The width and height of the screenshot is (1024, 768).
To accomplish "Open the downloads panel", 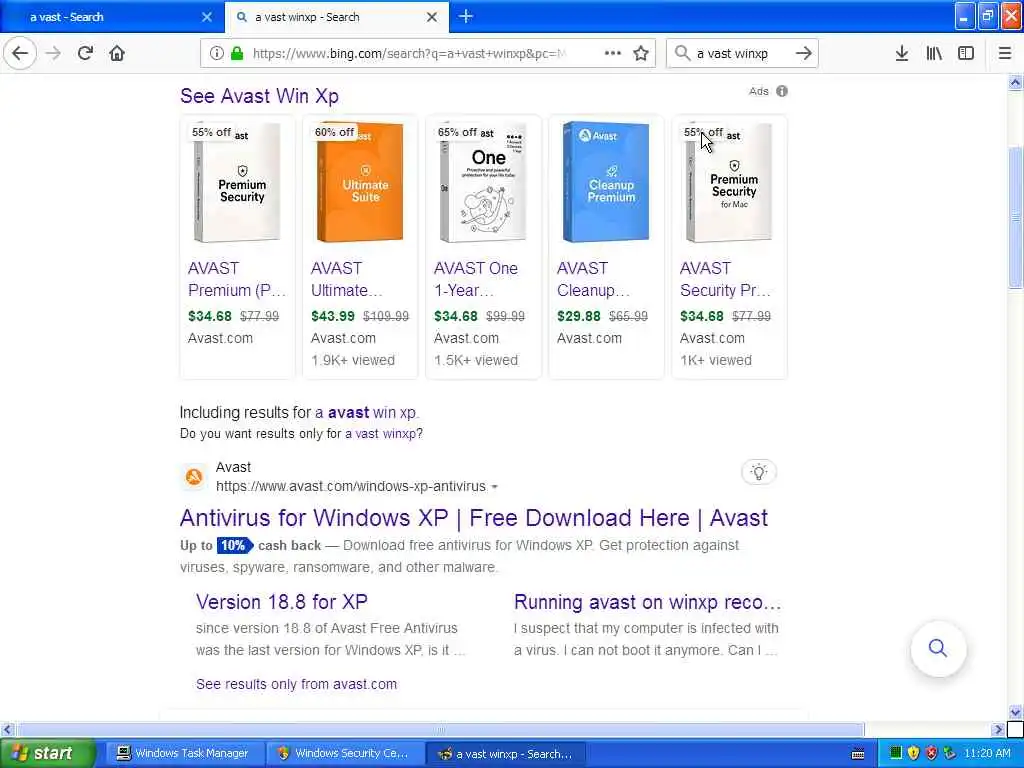I will (901, 54).
